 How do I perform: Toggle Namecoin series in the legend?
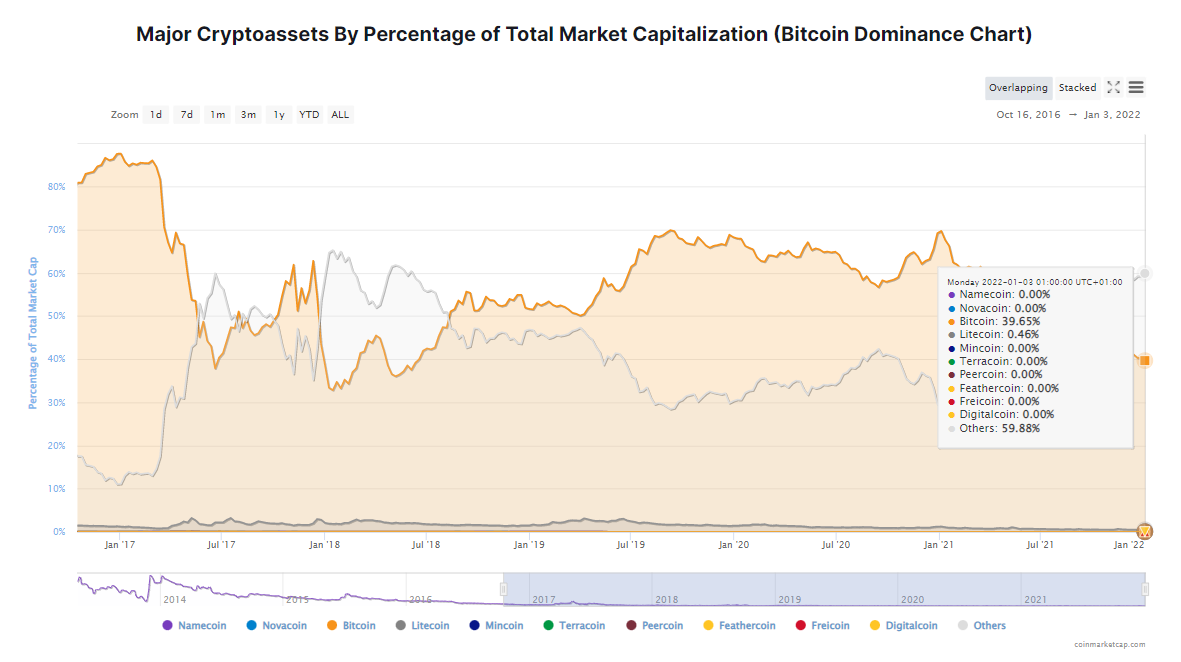click(167, 626)
